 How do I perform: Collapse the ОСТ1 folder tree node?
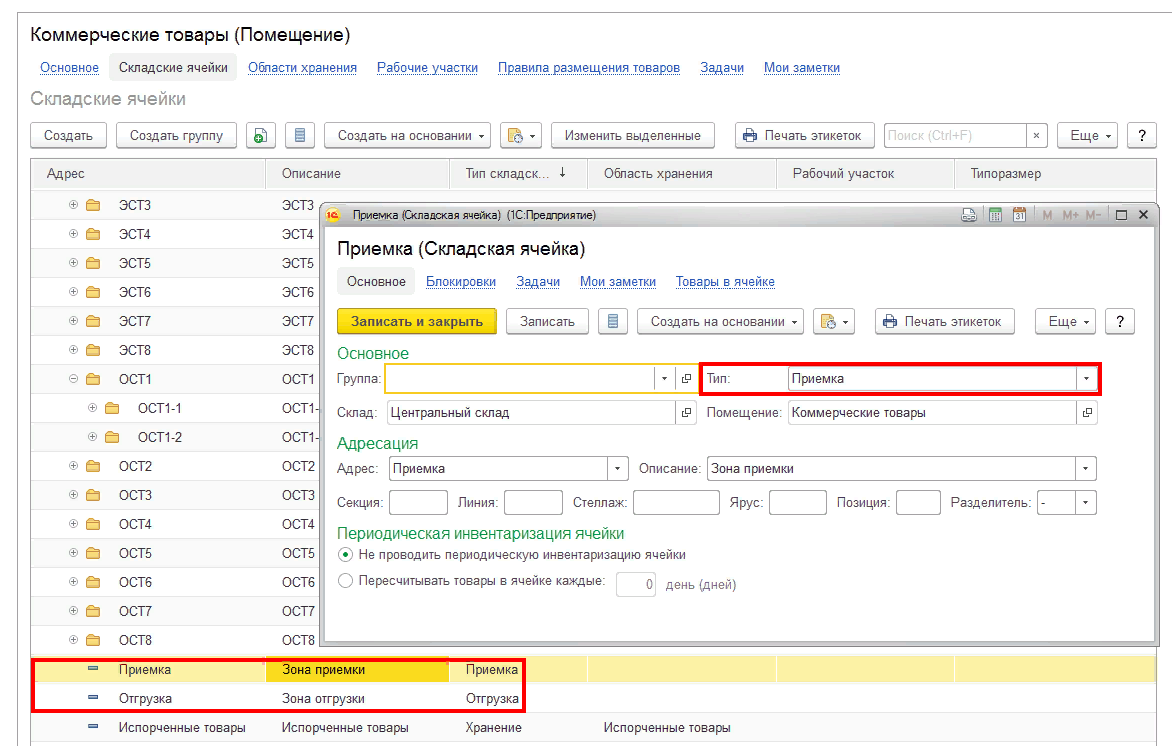click(73, 379)
